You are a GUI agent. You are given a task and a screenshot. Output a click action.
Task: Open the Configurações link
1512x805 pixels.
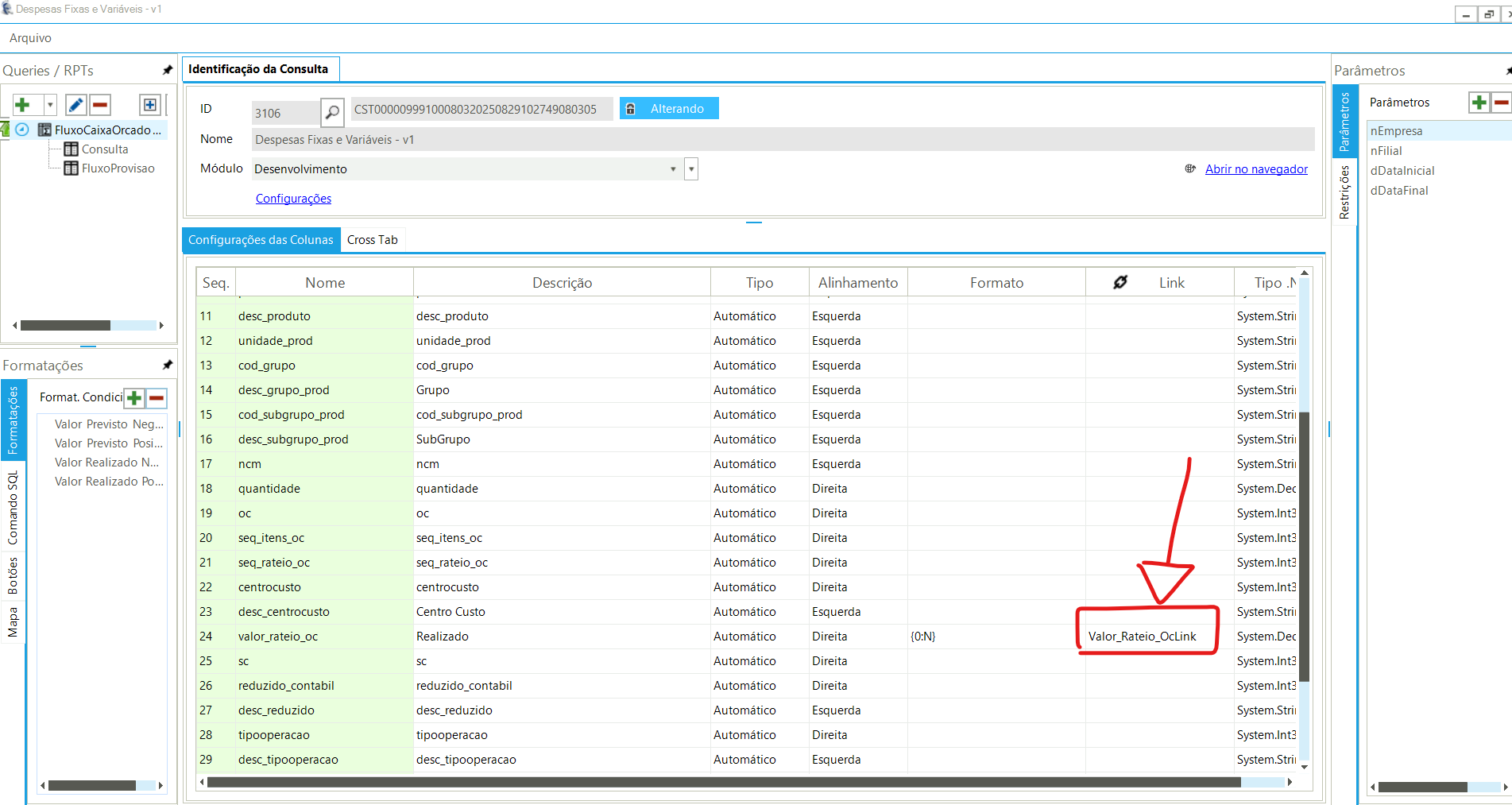[x=293, y=199]
